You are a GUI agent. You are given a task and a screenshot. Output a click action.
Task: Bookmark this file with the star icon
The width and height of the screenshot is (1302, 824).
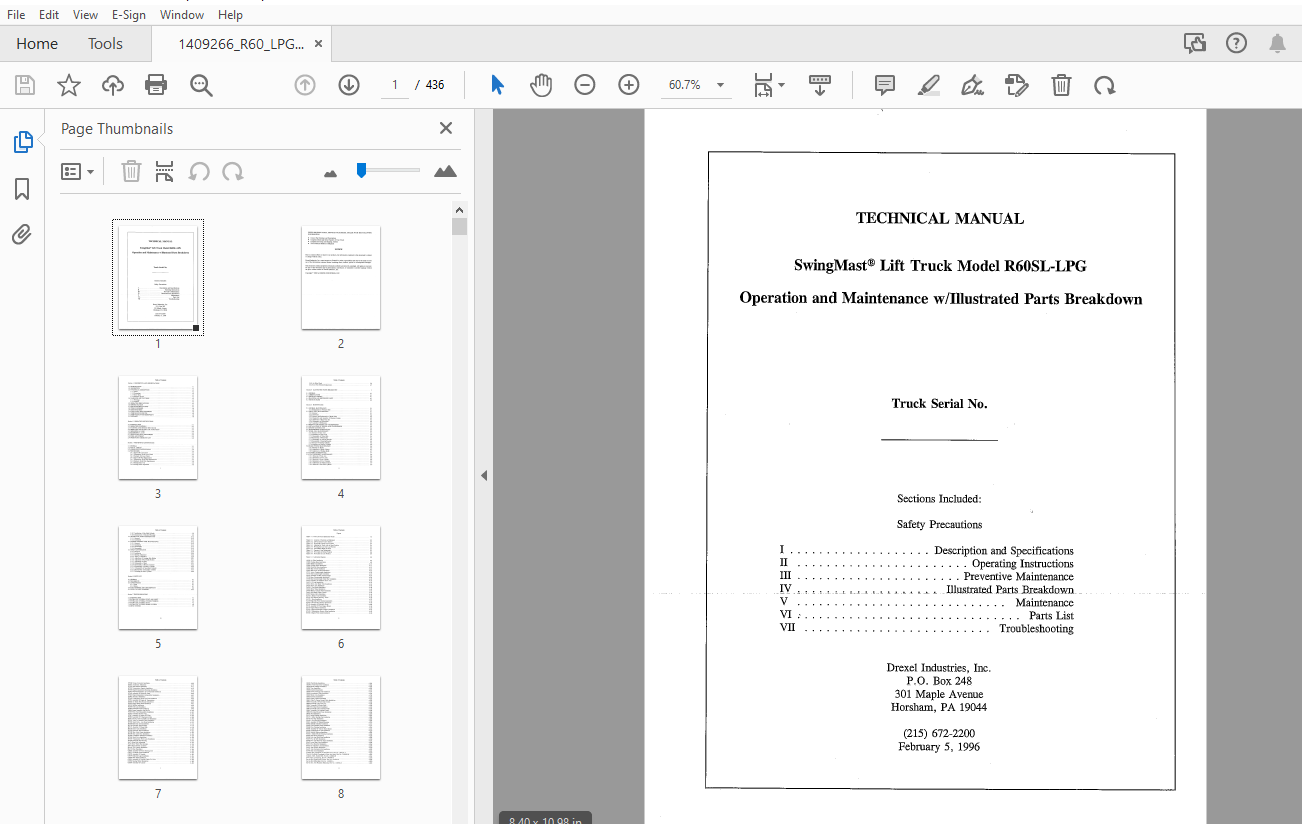coord(69,85)
